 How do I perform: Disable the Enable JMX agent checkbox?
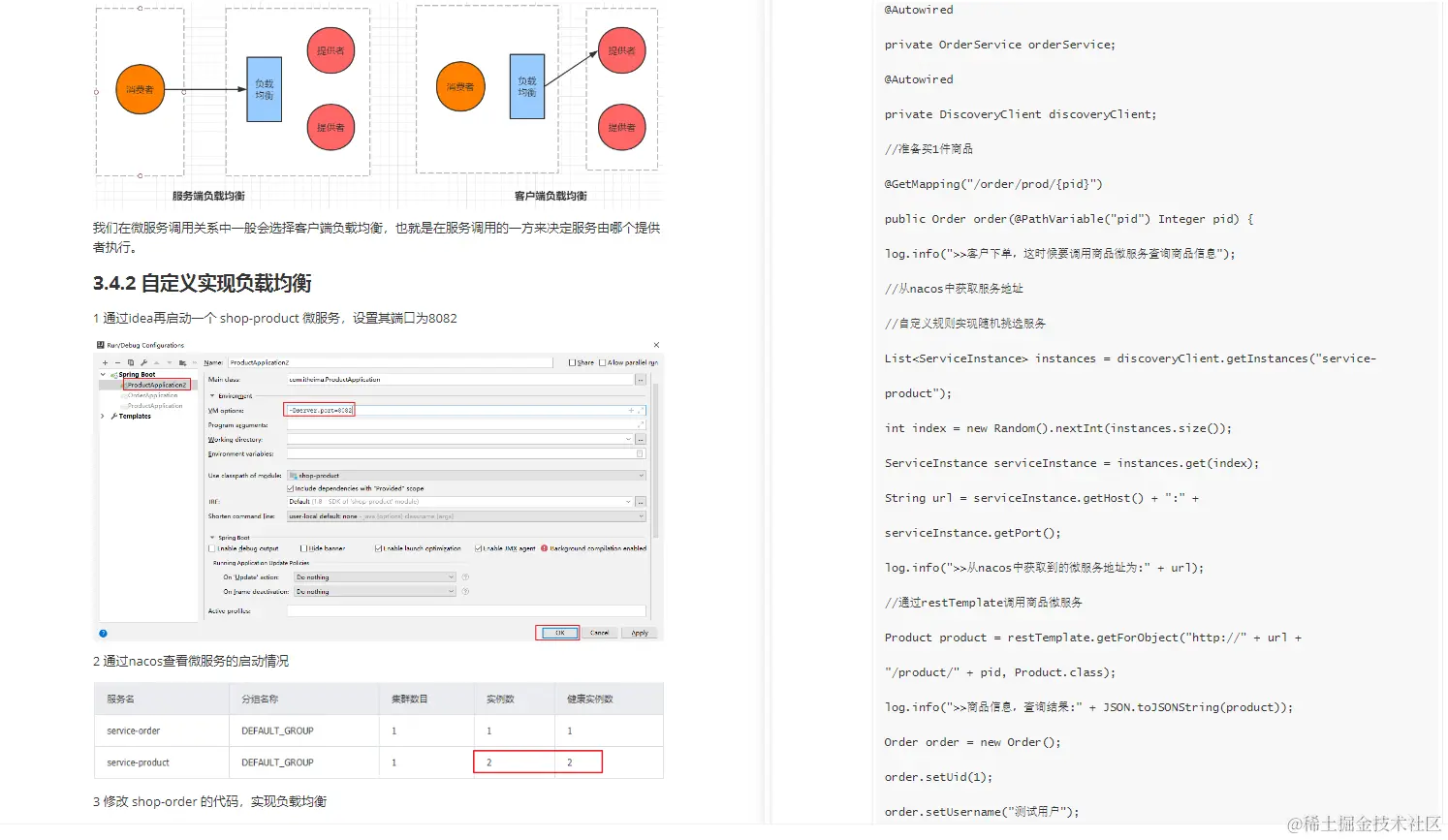[479, 548]
